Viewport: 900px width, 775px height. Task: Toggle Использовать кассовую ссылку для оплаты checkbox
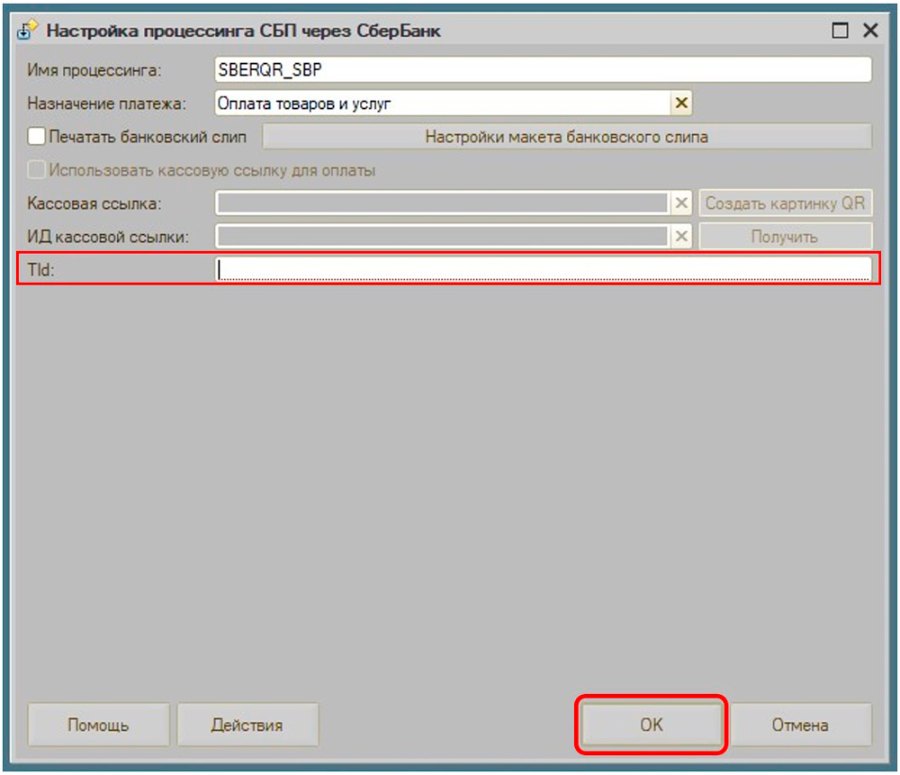[36, 170]
